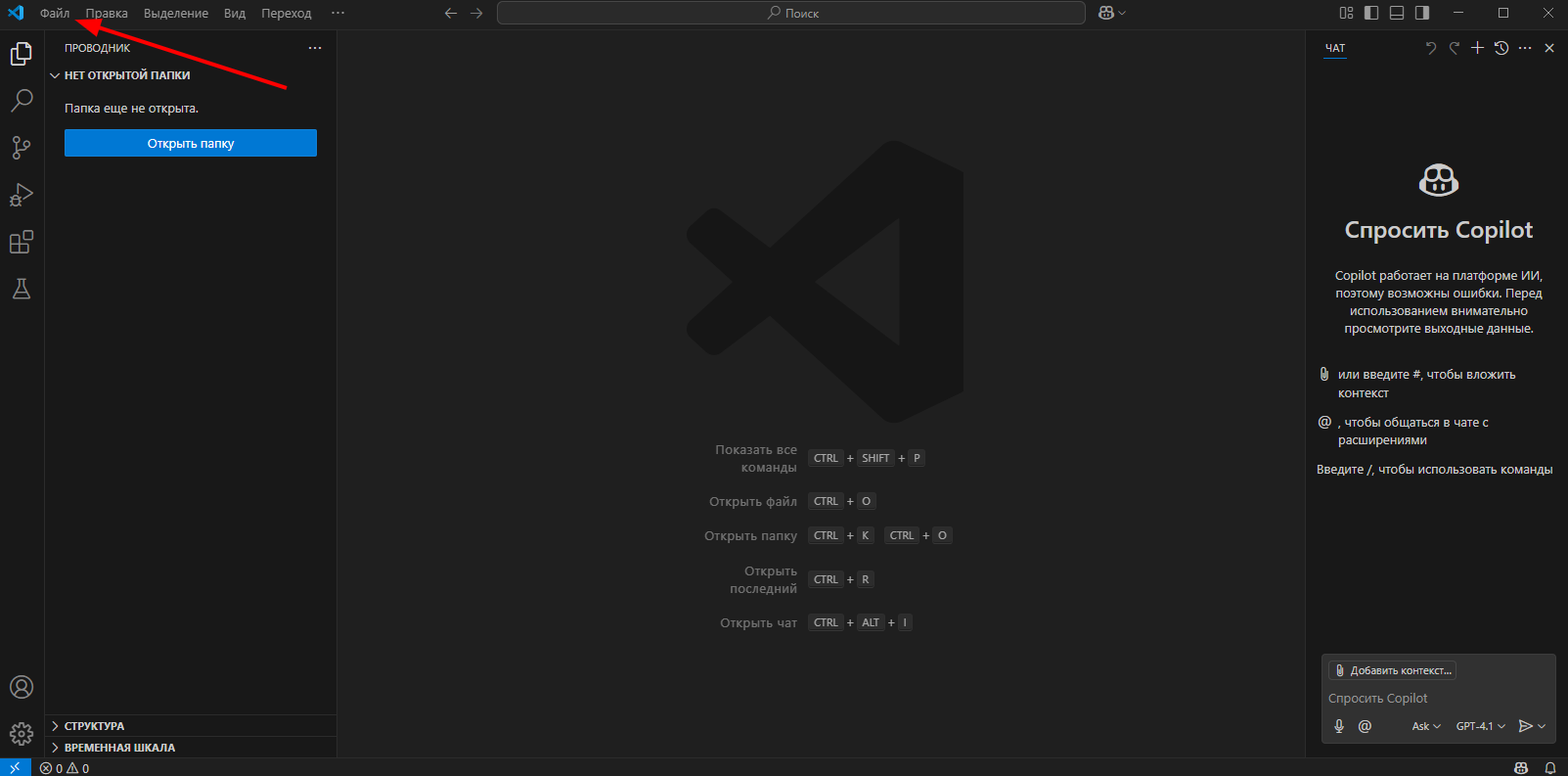Screen dimensions: 1568x776
Task: Expand the СТРУКТУРА section
Action: 94,726
